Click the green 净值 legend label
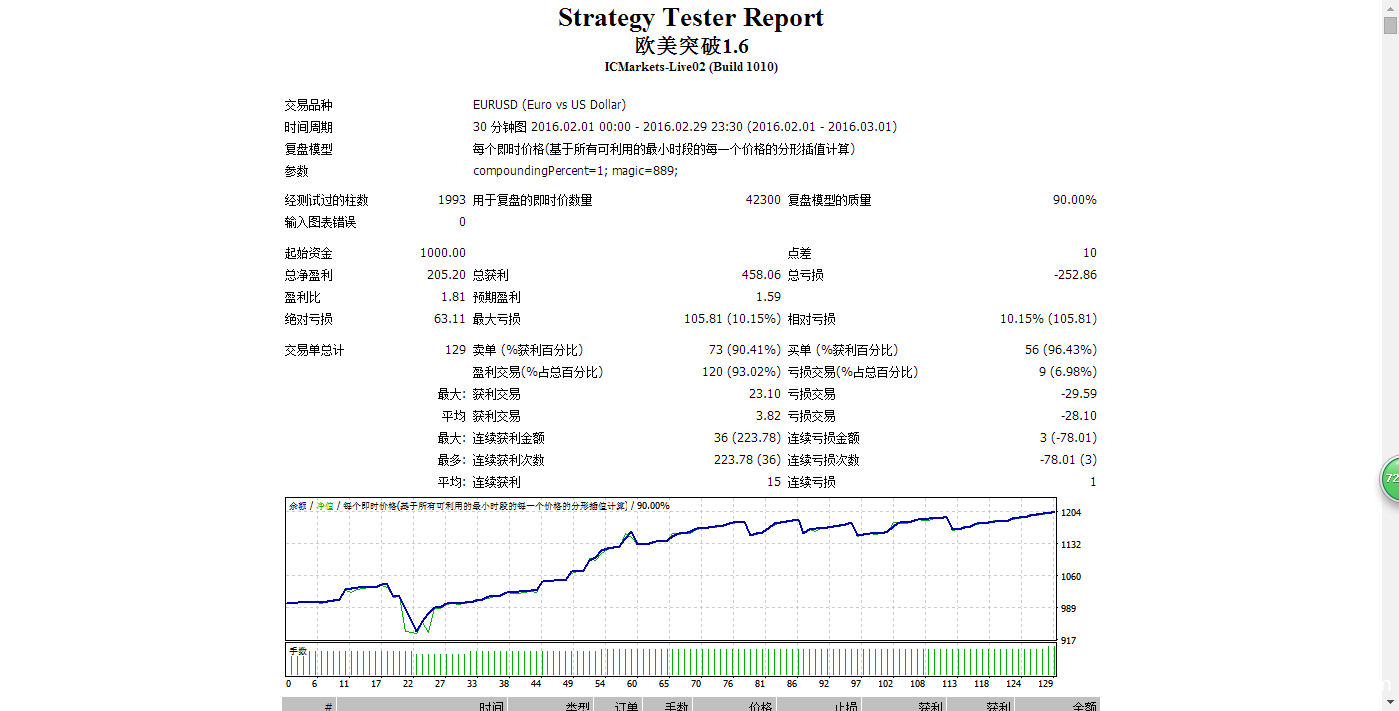1399x711 pixels. click(x=325, y=506)
